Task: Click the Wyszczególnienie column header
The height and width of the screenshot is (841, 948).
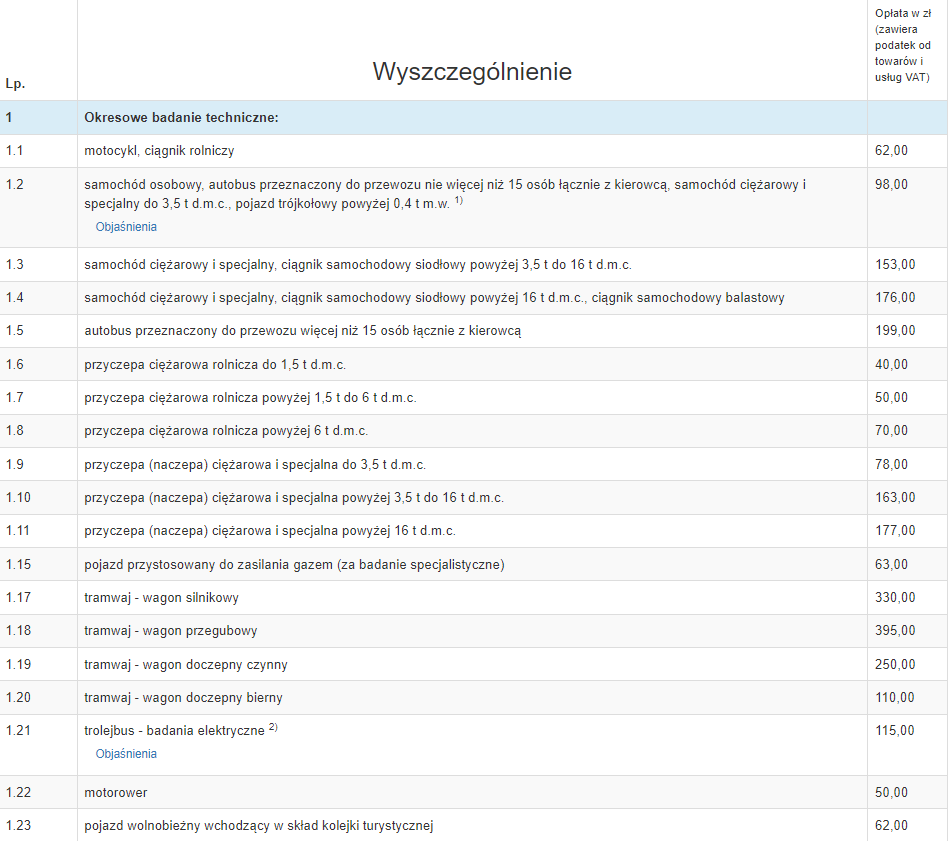Action: (x=472, y=71)
